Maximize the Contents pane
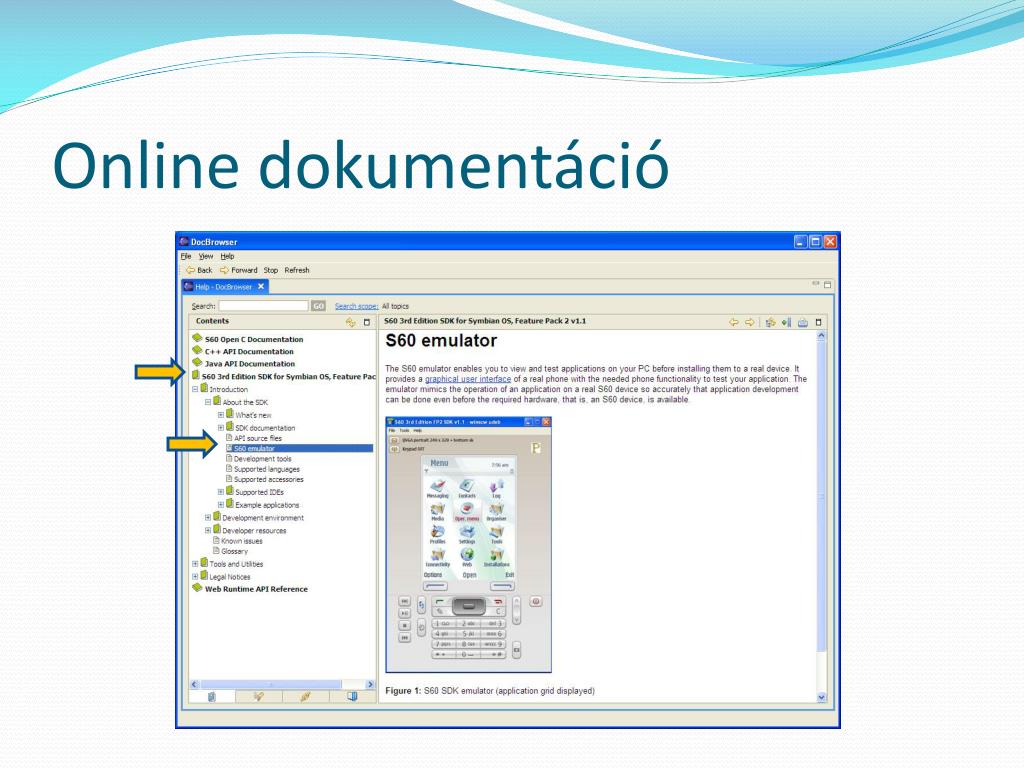1024x768 pixels. (x=366, y=322)
